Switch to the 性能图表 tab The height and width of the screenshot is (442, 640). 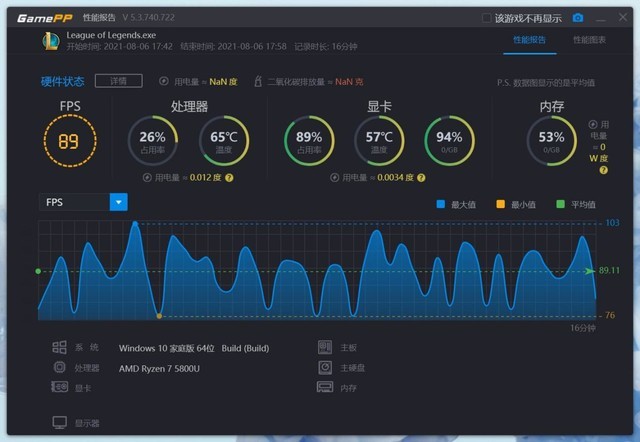tap(589, 40)
